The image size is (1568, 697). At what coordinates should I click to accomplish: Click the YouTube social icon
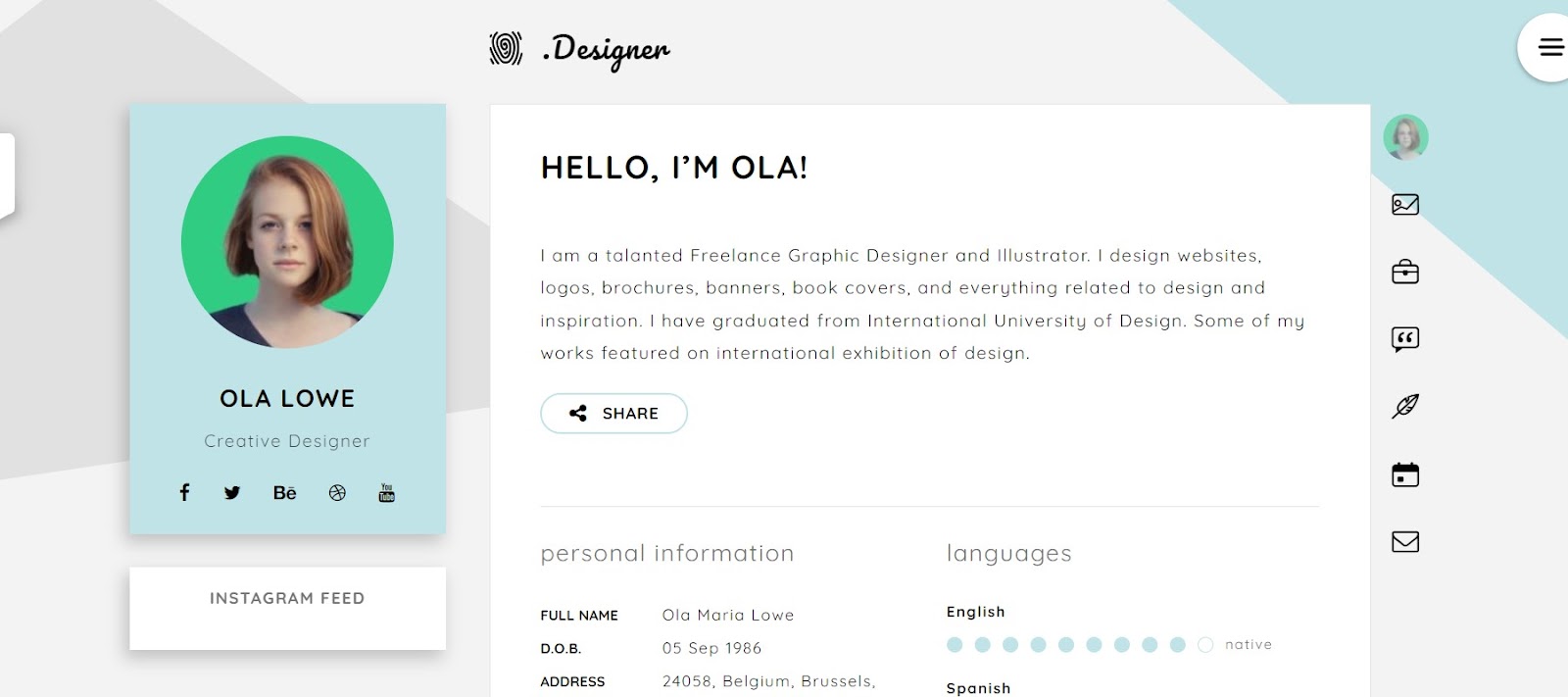click(386, 493)
